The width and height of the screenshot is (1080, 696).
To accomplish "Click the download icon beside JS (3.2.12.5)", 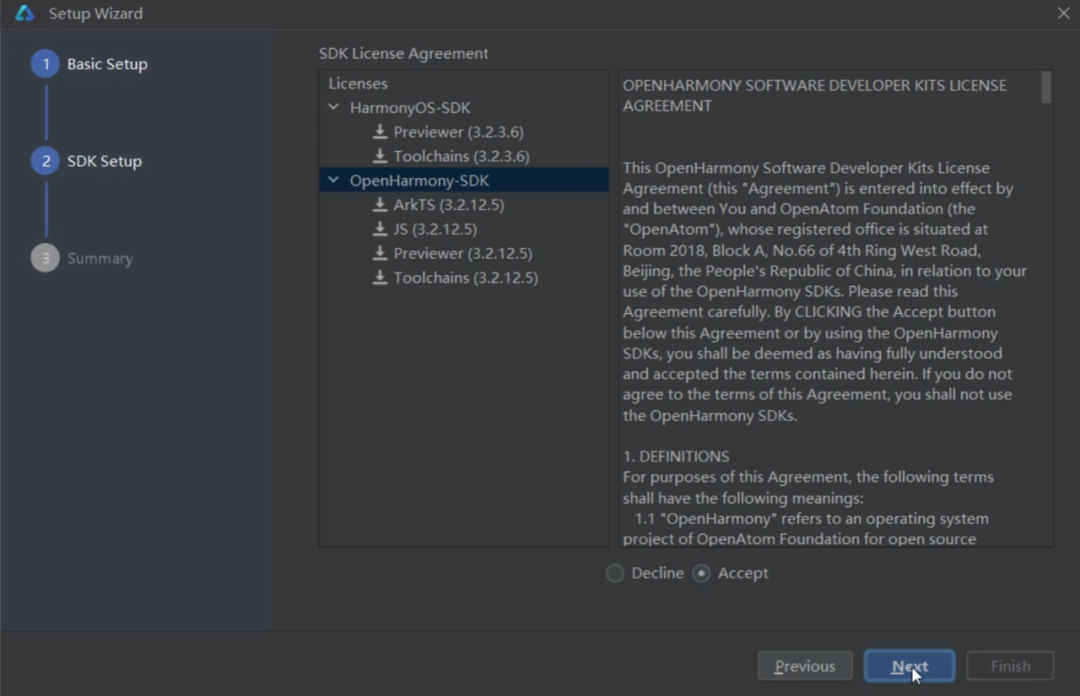I will point(380,229).
